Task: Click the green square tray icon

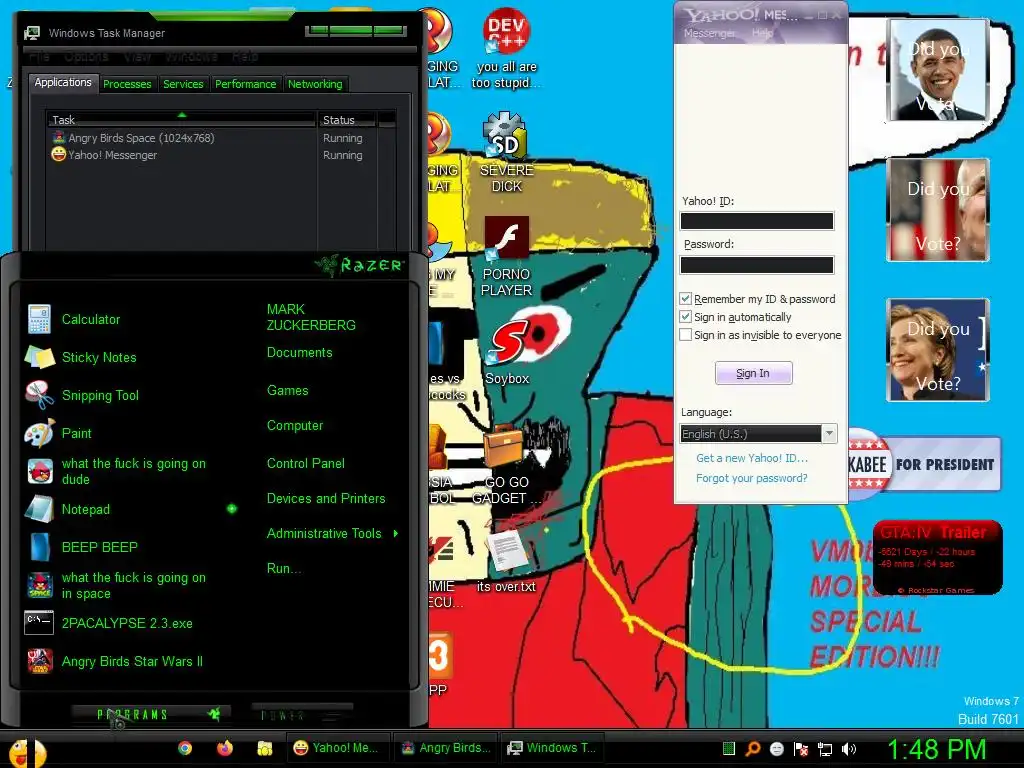Action: coord(729,749)
